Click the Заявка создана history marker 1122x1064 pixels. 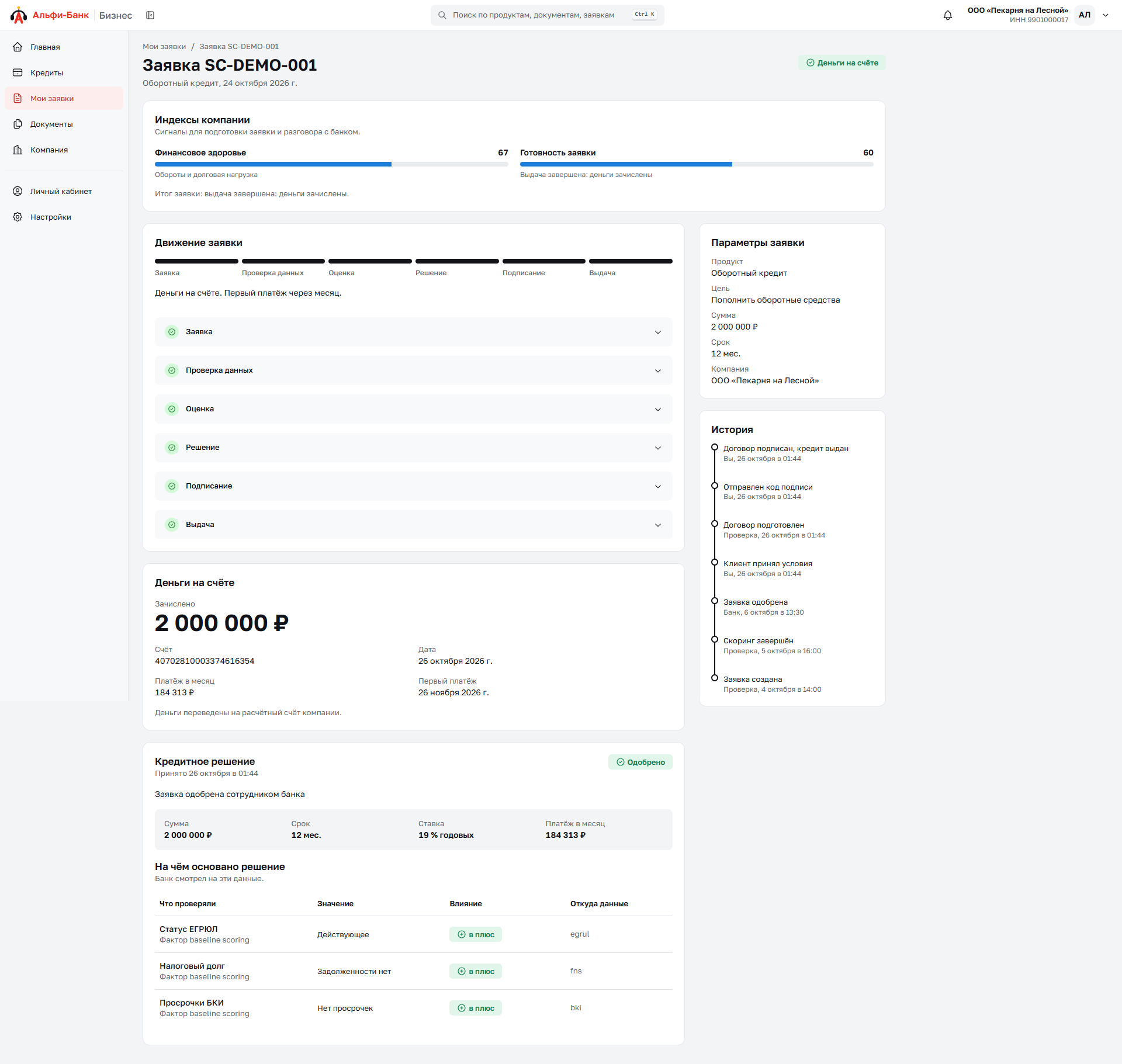(x=714, y=678)
